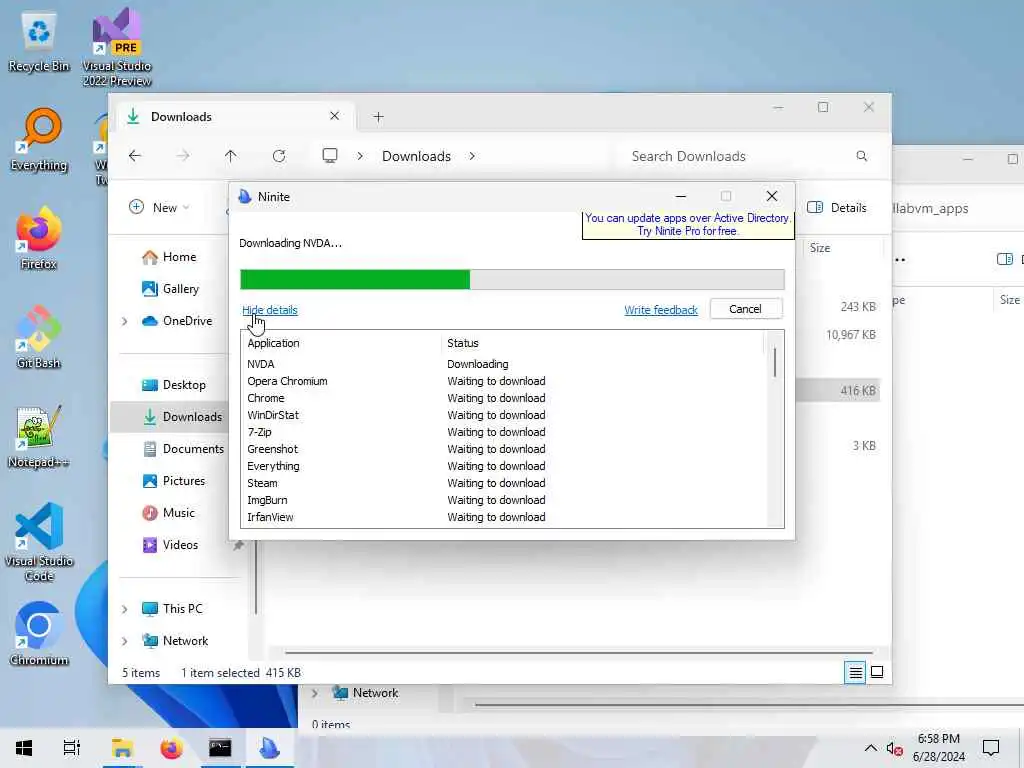
Task: Click horizontal scrollbar in Downloads window
Action: click(x=579, y=652)
